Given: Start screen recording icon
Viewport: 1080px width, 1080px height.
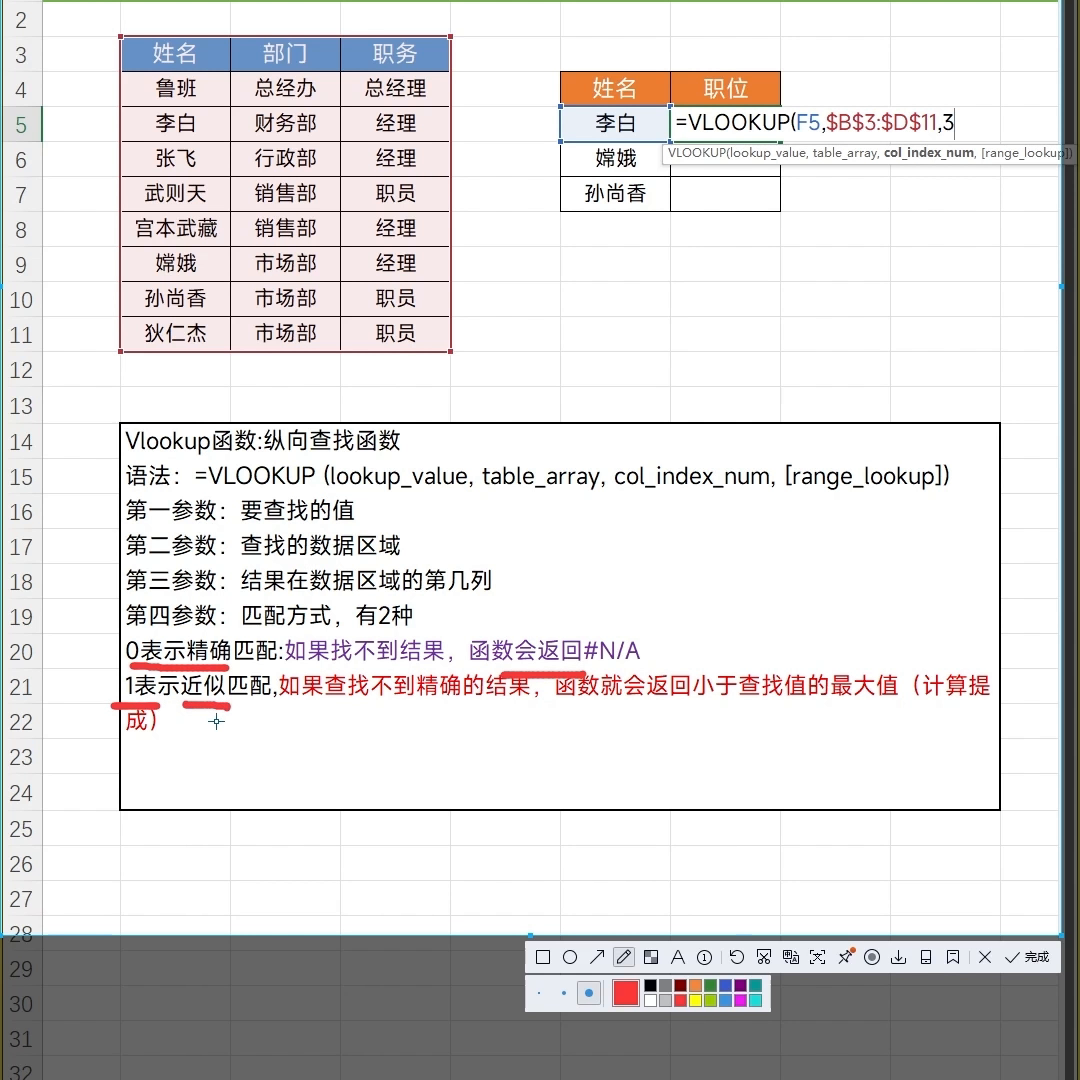Looking at the screenshot, I should (872, 957).
